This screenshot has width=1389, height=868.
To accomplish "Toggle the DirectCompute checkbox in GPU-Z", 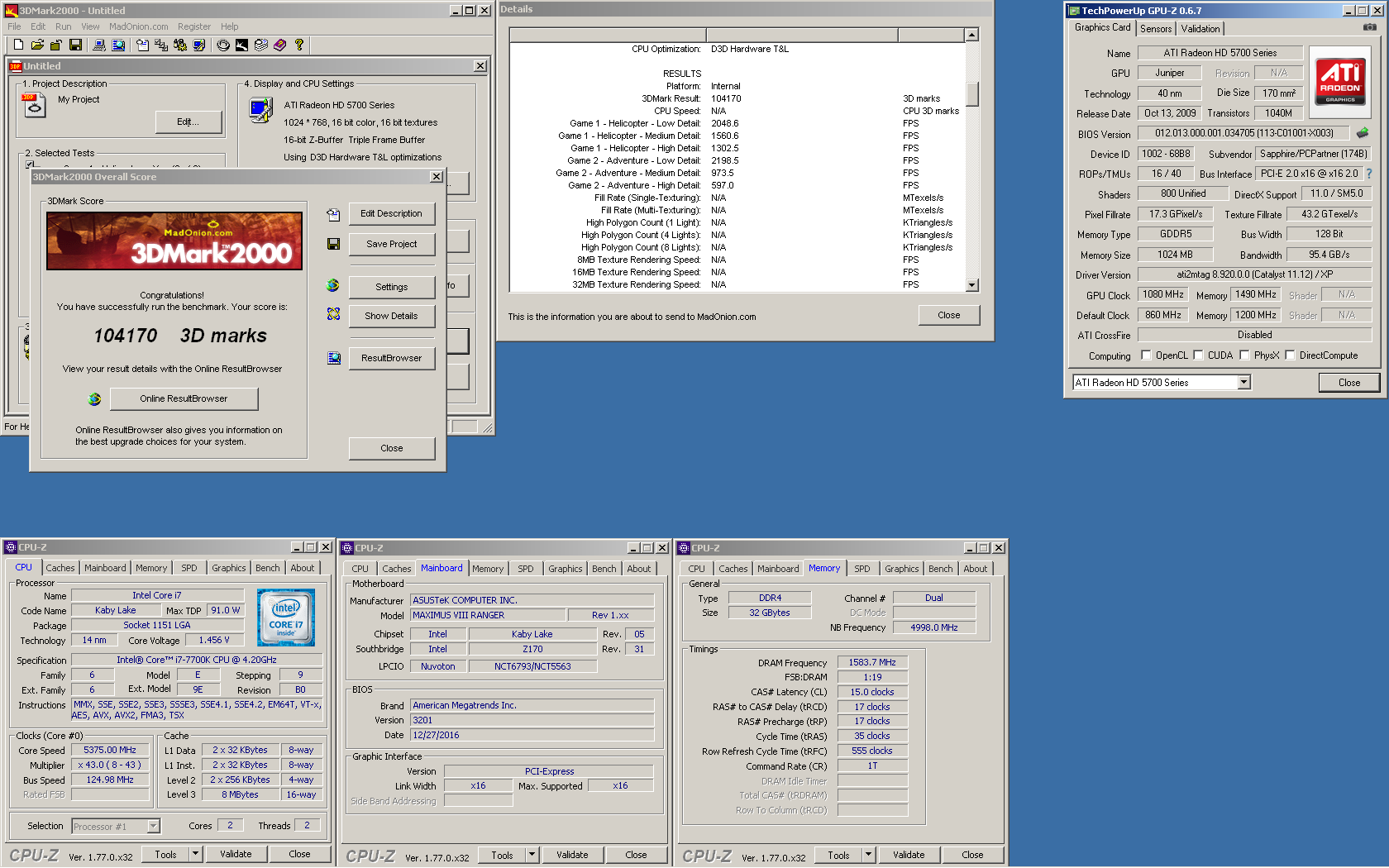I will pyautogui.click(x=1290, y=355).
